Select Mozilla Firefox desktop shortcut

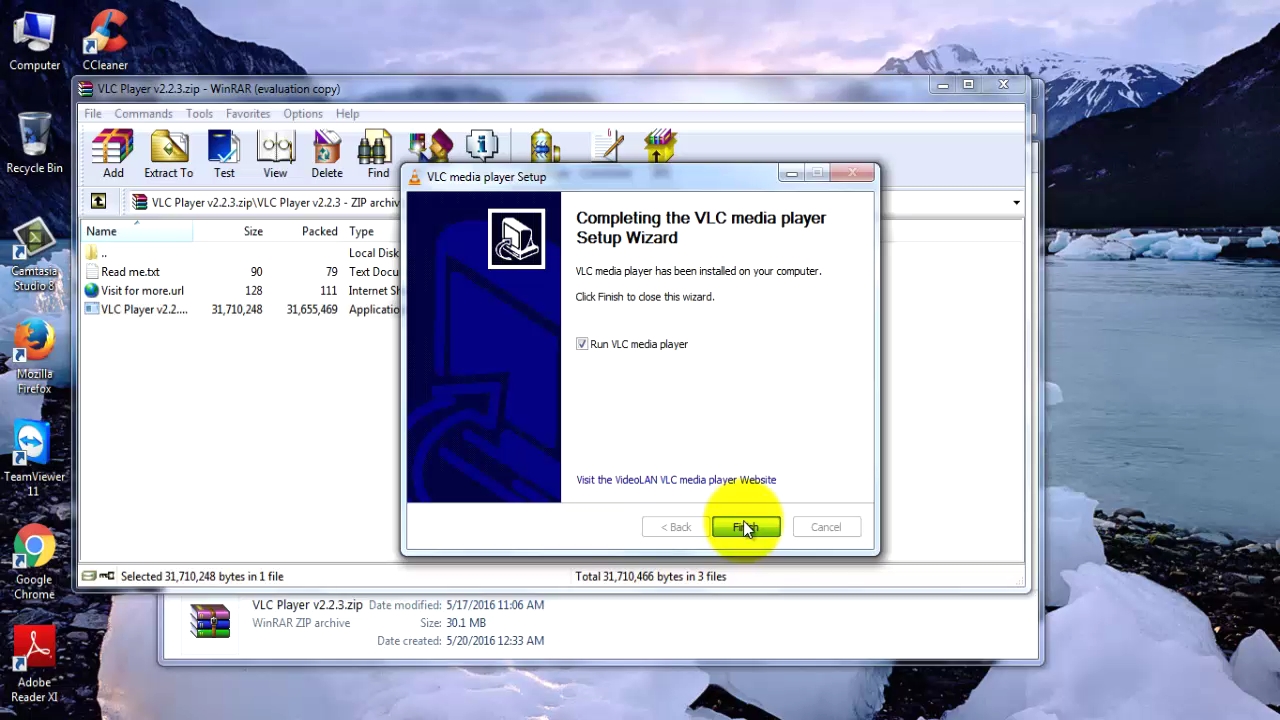[34, 357]
